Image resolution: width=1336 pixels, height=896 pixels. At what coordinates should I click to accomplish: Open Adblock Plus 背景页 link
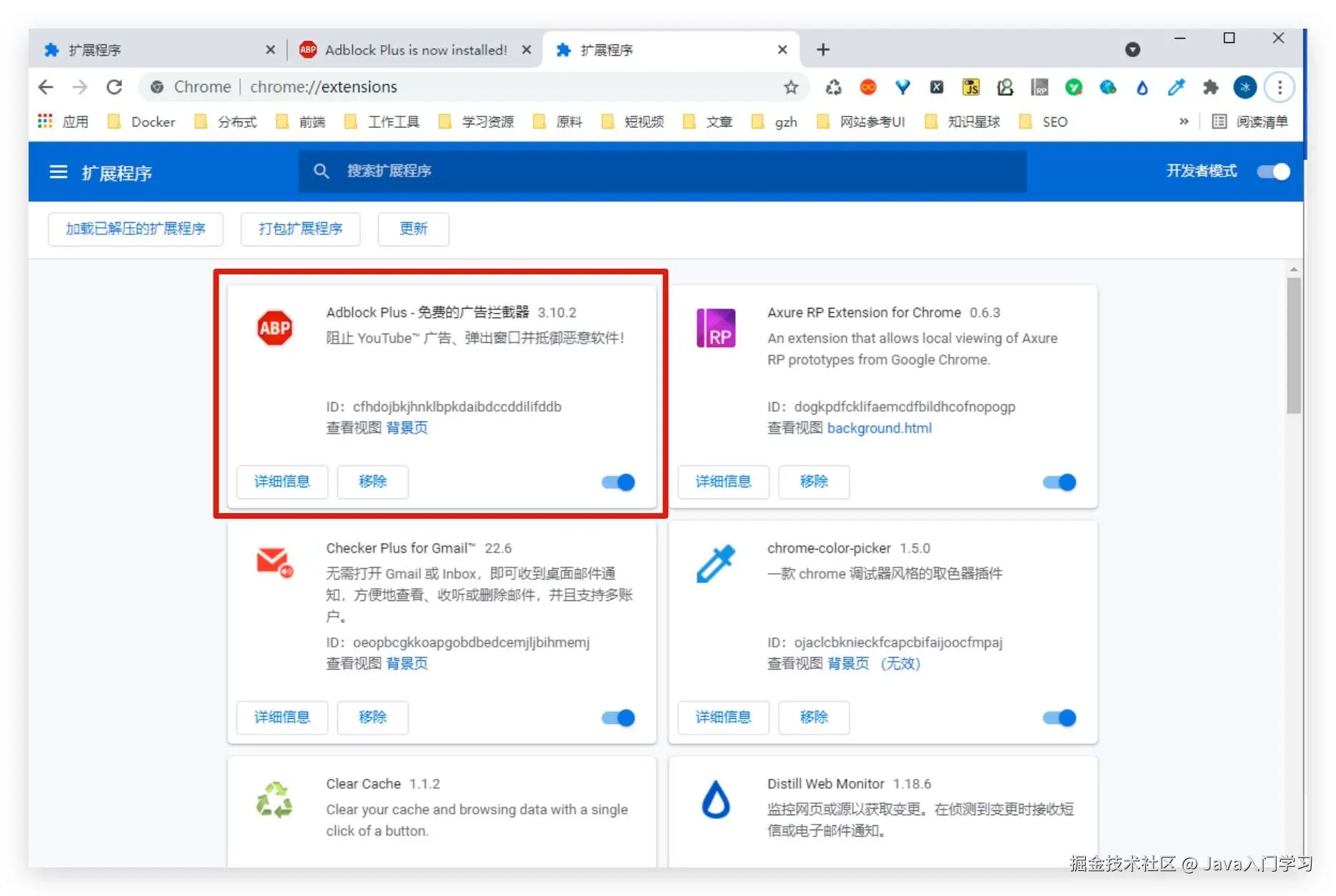[x=407, y=427]
